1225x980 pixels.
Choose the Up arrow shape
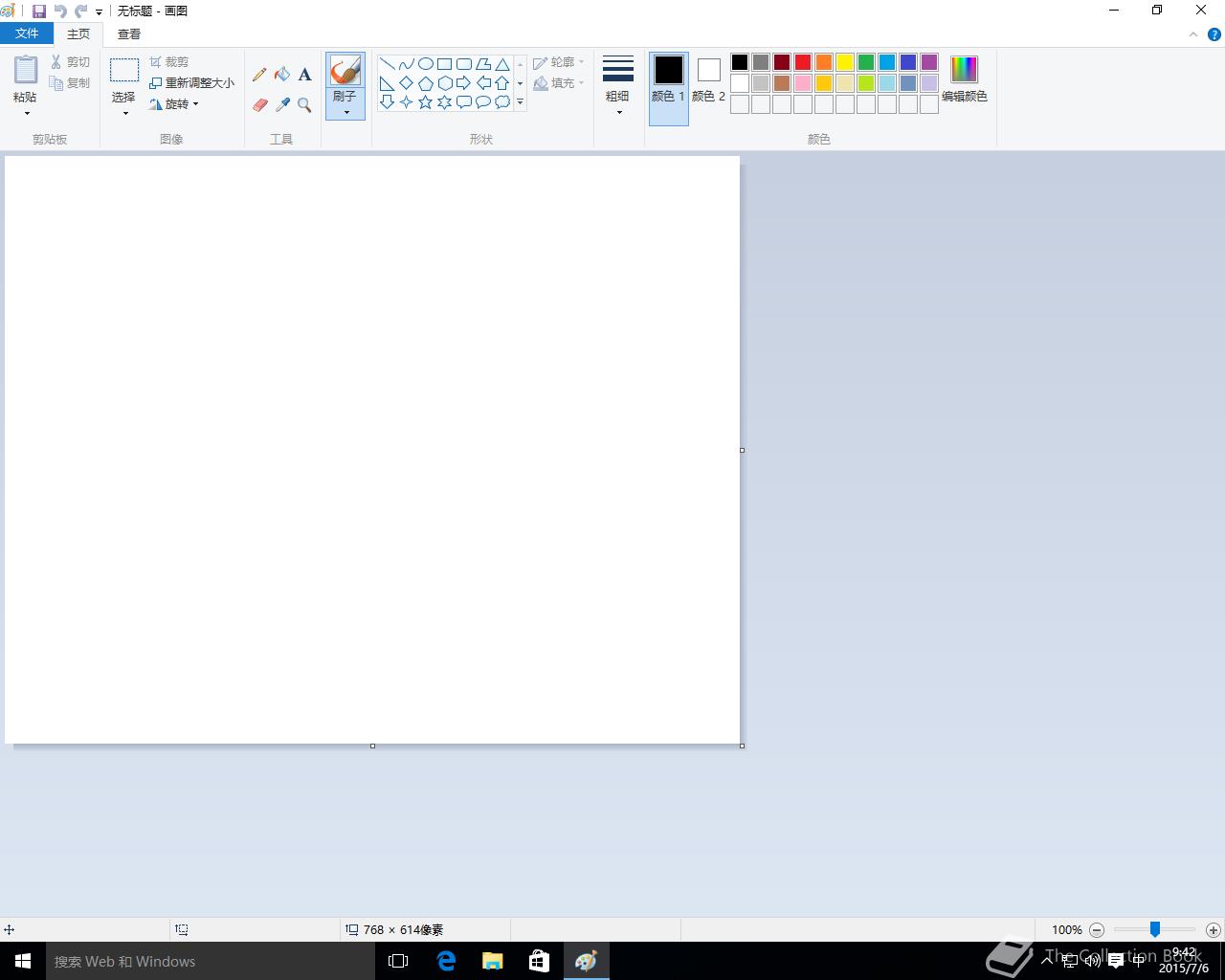(502, 83)
